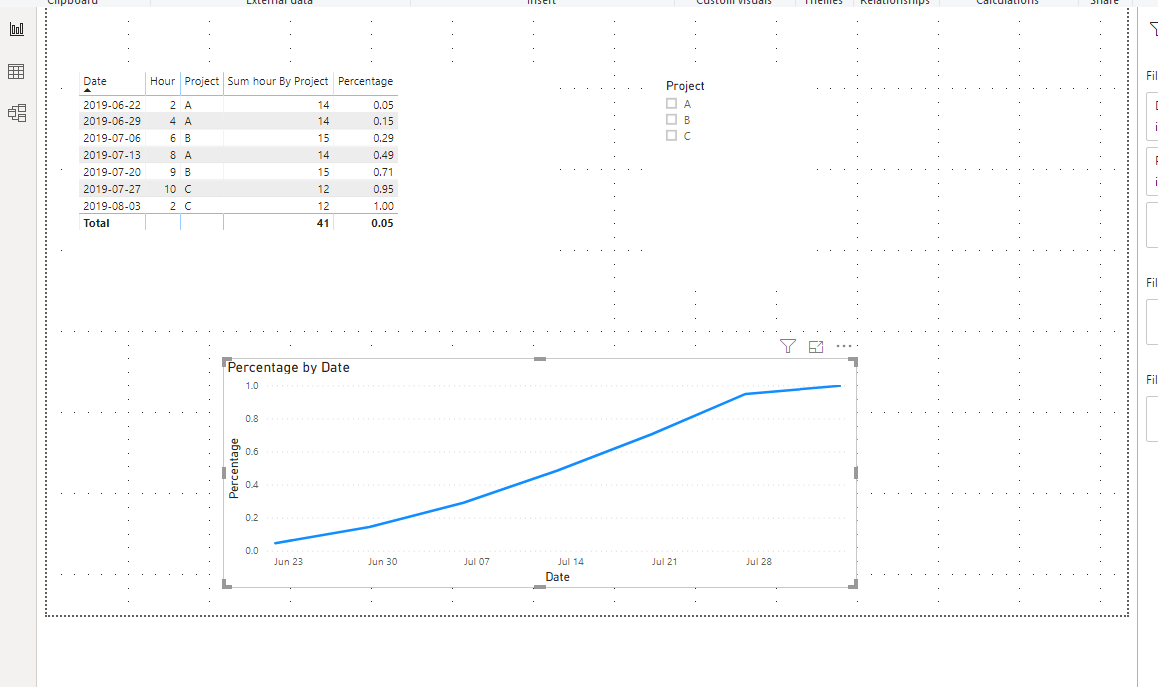
Task: Select the 2019-07-20 date cell
Action: pyautogui.click(x=112, y=172)
